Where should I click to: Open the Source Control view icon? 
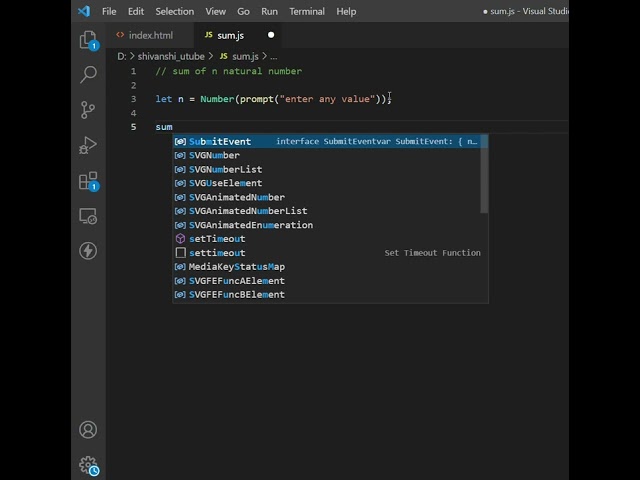[x=88, y=110]
